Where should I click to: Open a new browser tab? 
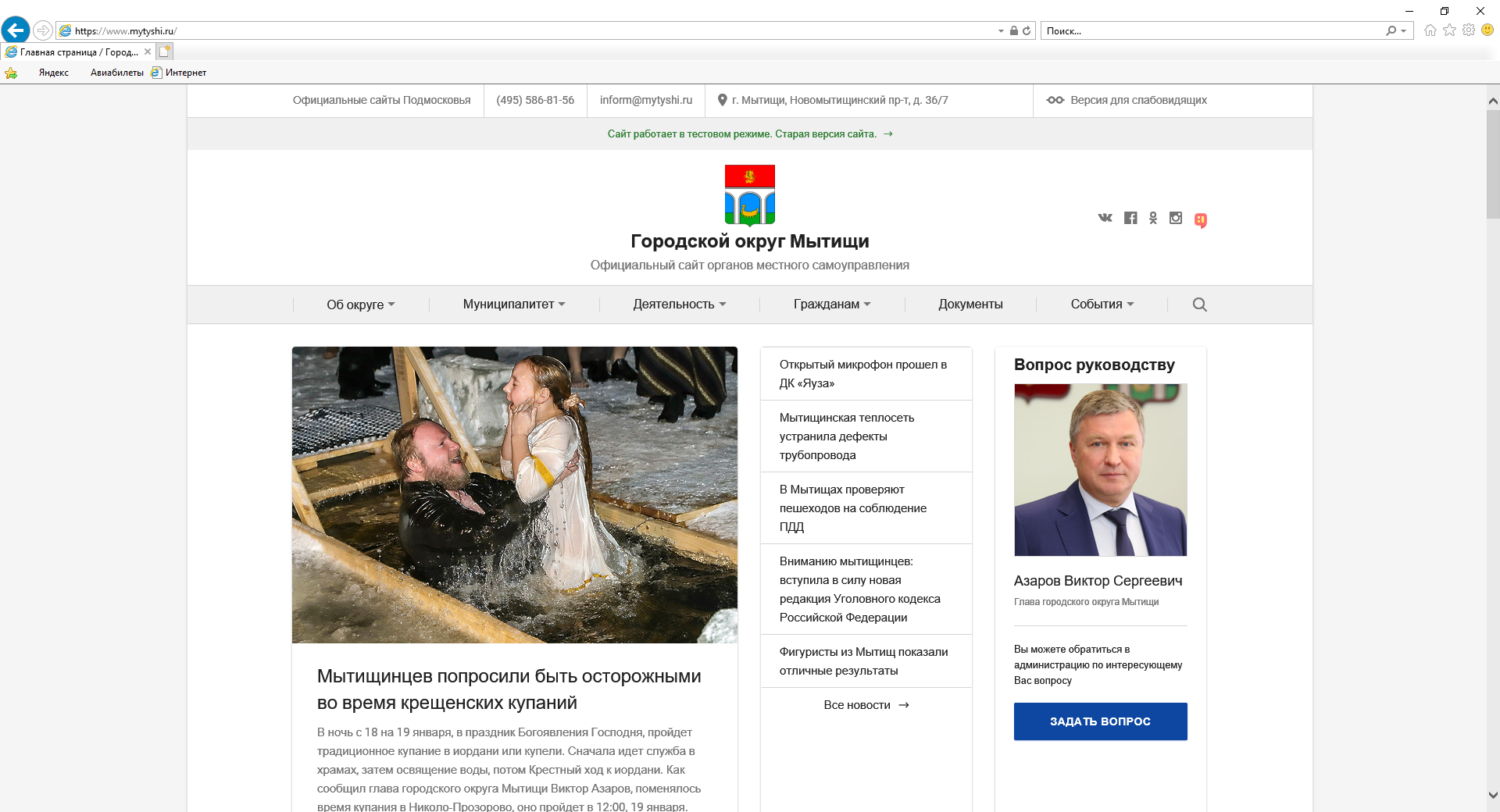(164, 52)
